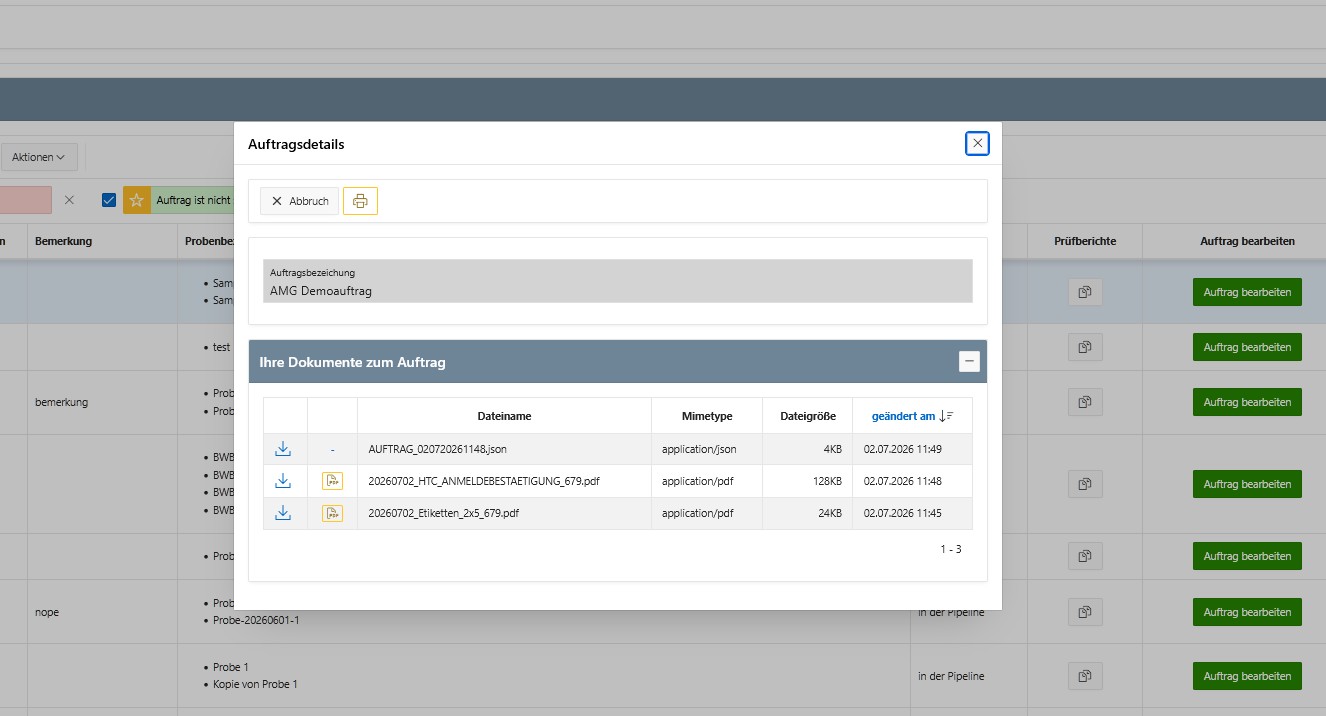Viewport: 1326px width, 716px height.
Task: Click 'Auftrag bearbeiten' in 'Kopie von Probe 1' row
Action: 1247,676
